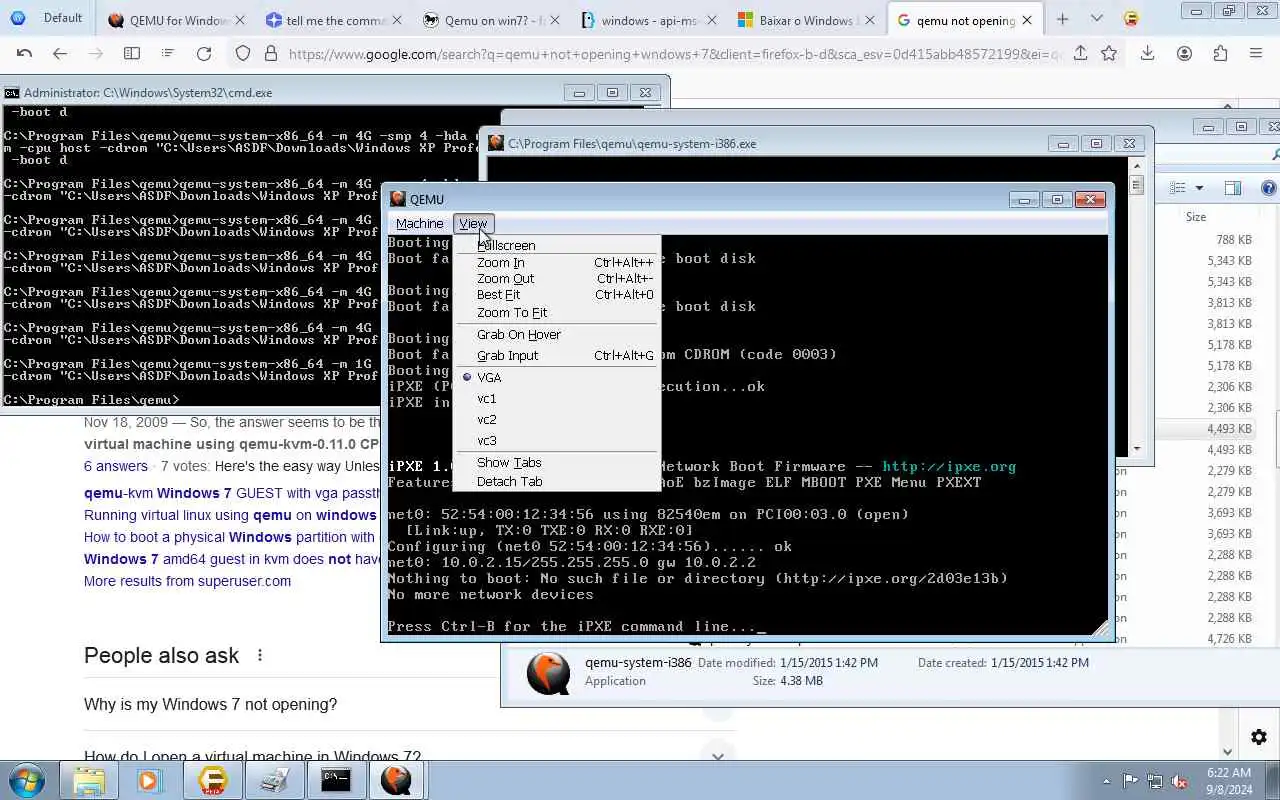Screen dimensions: 1280x800
Task: Click the Size column header in Explorer
Action: [1196, 216]
